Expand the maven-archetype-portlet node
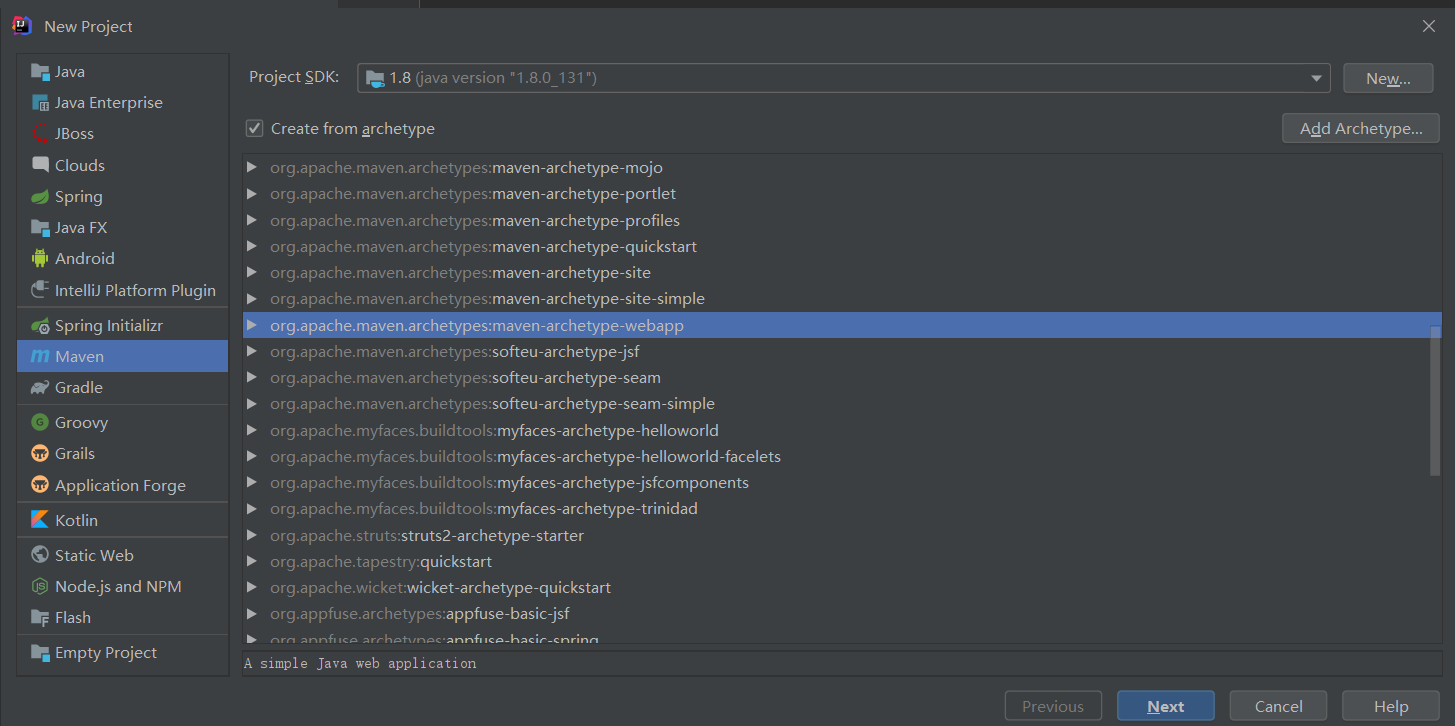Viewport: 1455px width, 726px height. [x=252, y=193]
